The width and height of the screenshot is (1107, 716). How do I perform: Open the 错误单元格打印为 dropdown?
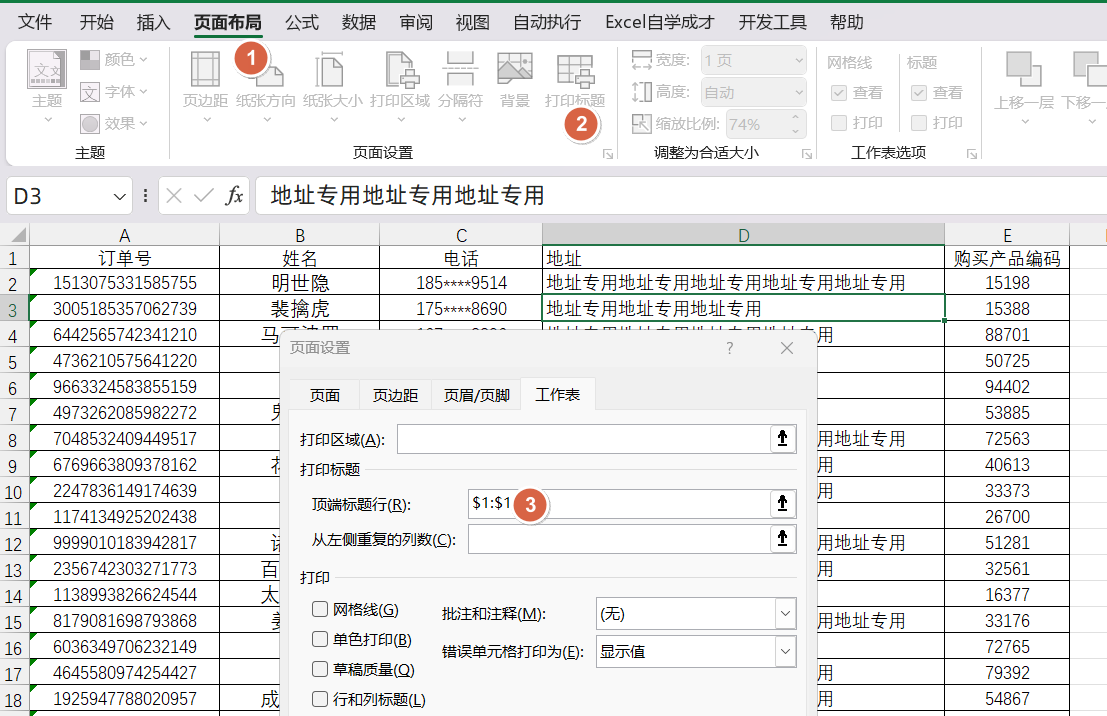[785, 651]
